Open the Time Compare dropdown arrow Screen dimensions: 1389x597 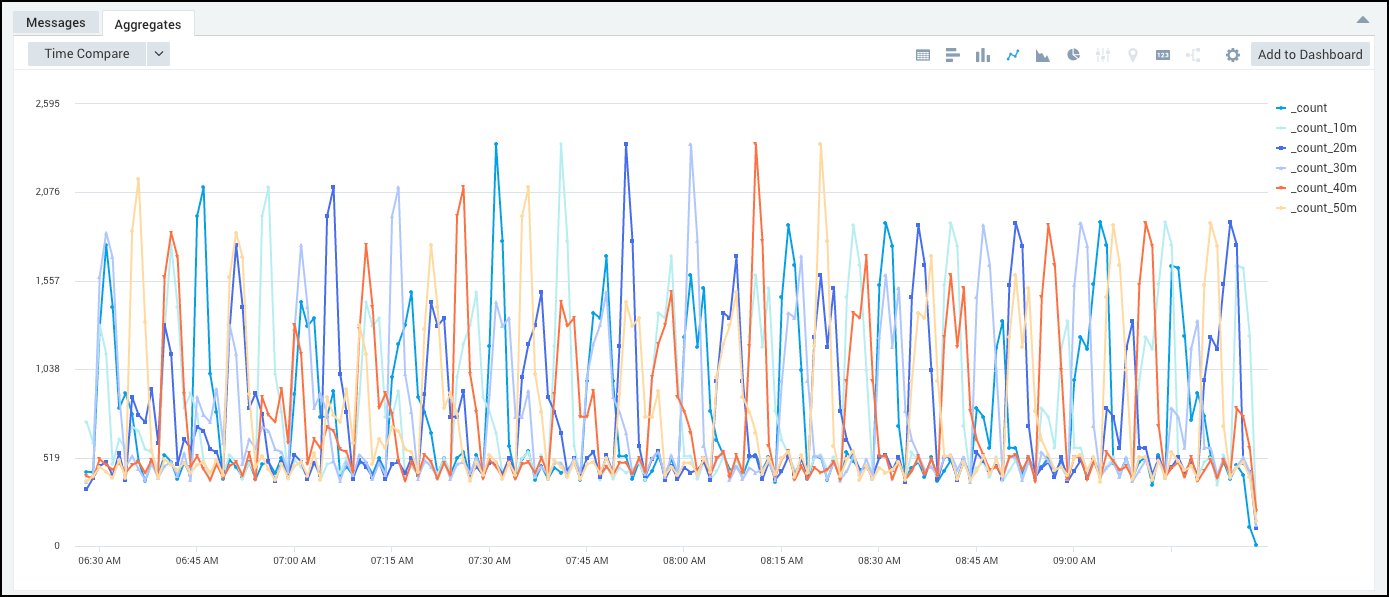158,54
